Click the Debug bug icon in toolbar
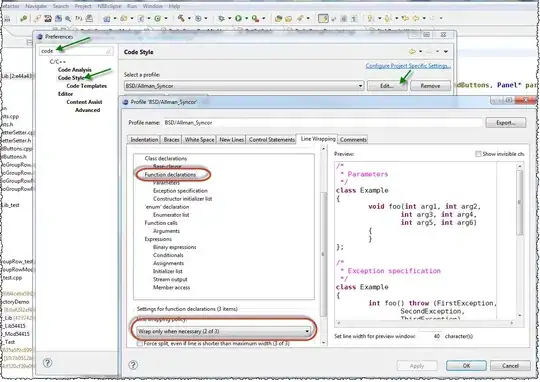540x382 pixels. [221, 18]
